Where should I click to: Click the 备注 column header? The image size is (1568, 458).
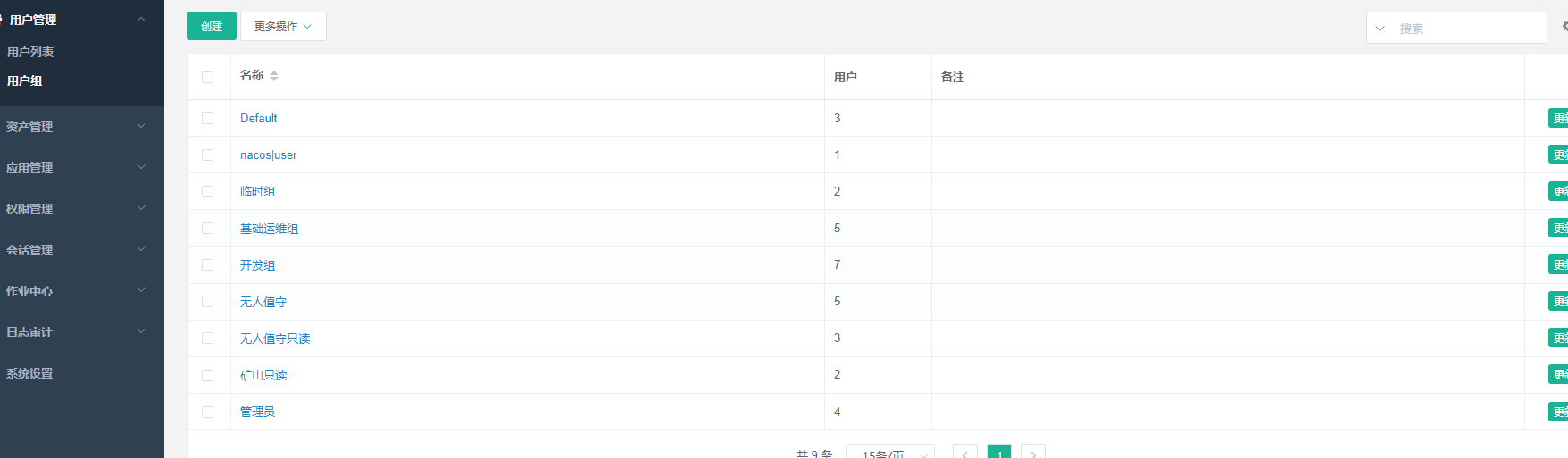coord(953,78)
